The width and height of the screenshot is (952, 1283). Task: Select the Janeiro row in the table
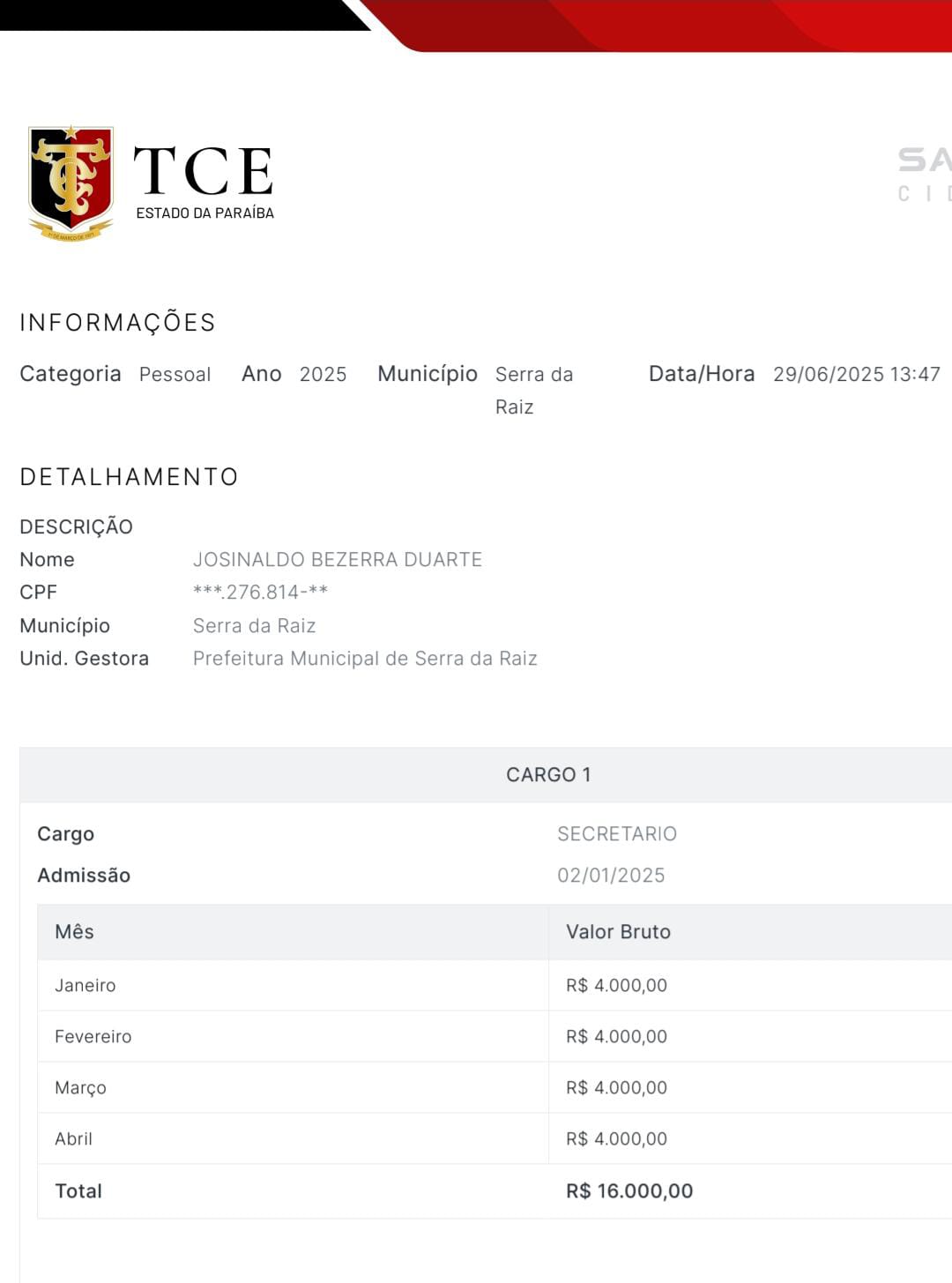tap(86, 986)
